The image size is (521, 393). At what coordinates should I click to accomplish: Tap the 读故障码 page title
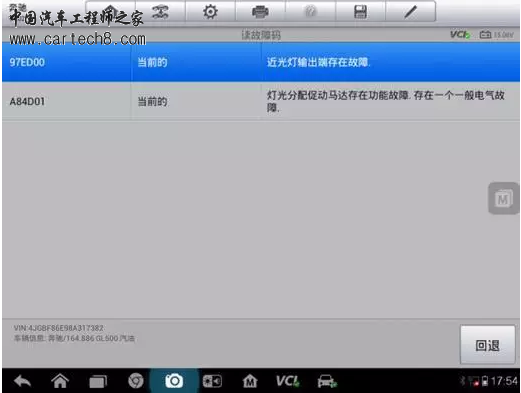pyautogui.click(x=261, y=35)
